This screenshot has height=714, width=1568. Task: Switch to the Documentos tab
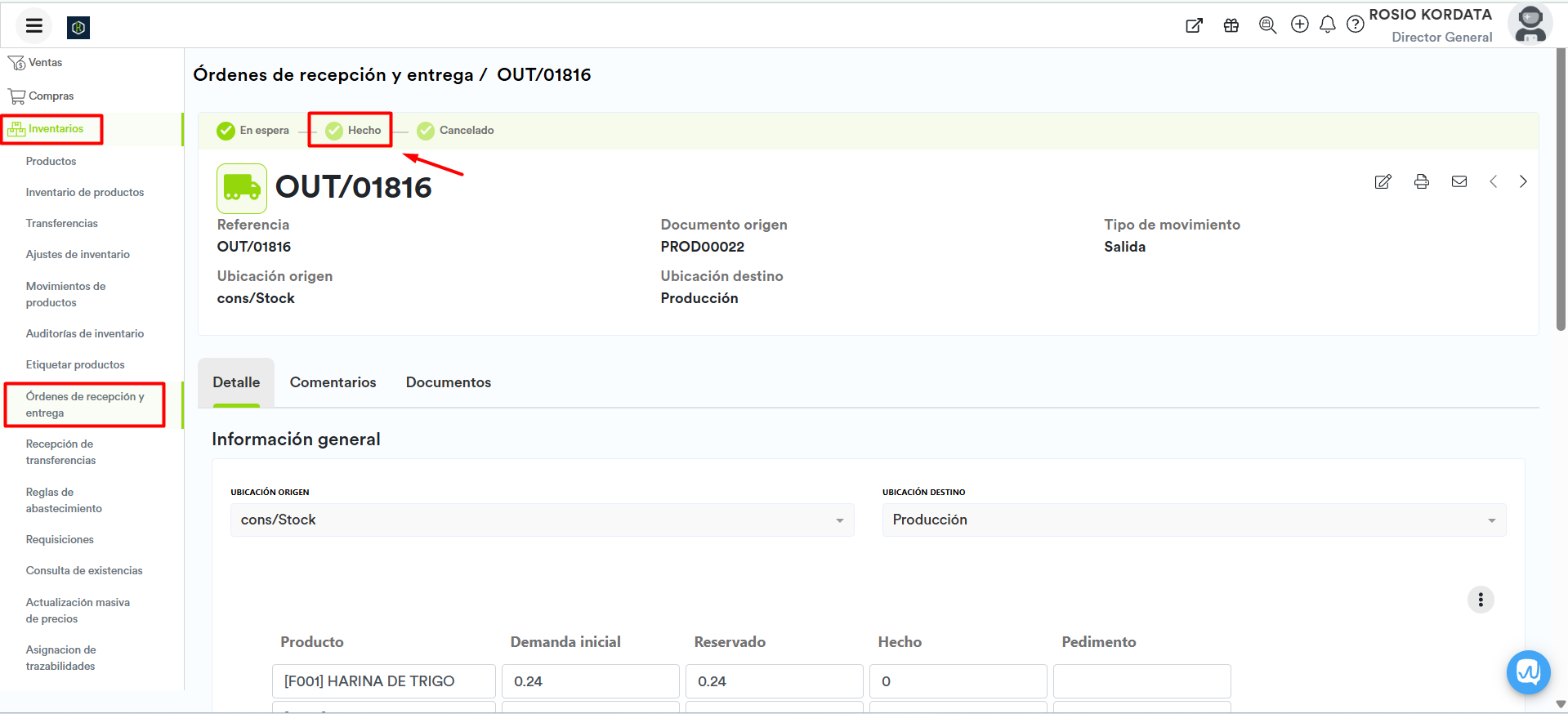[x=448, y=382]
